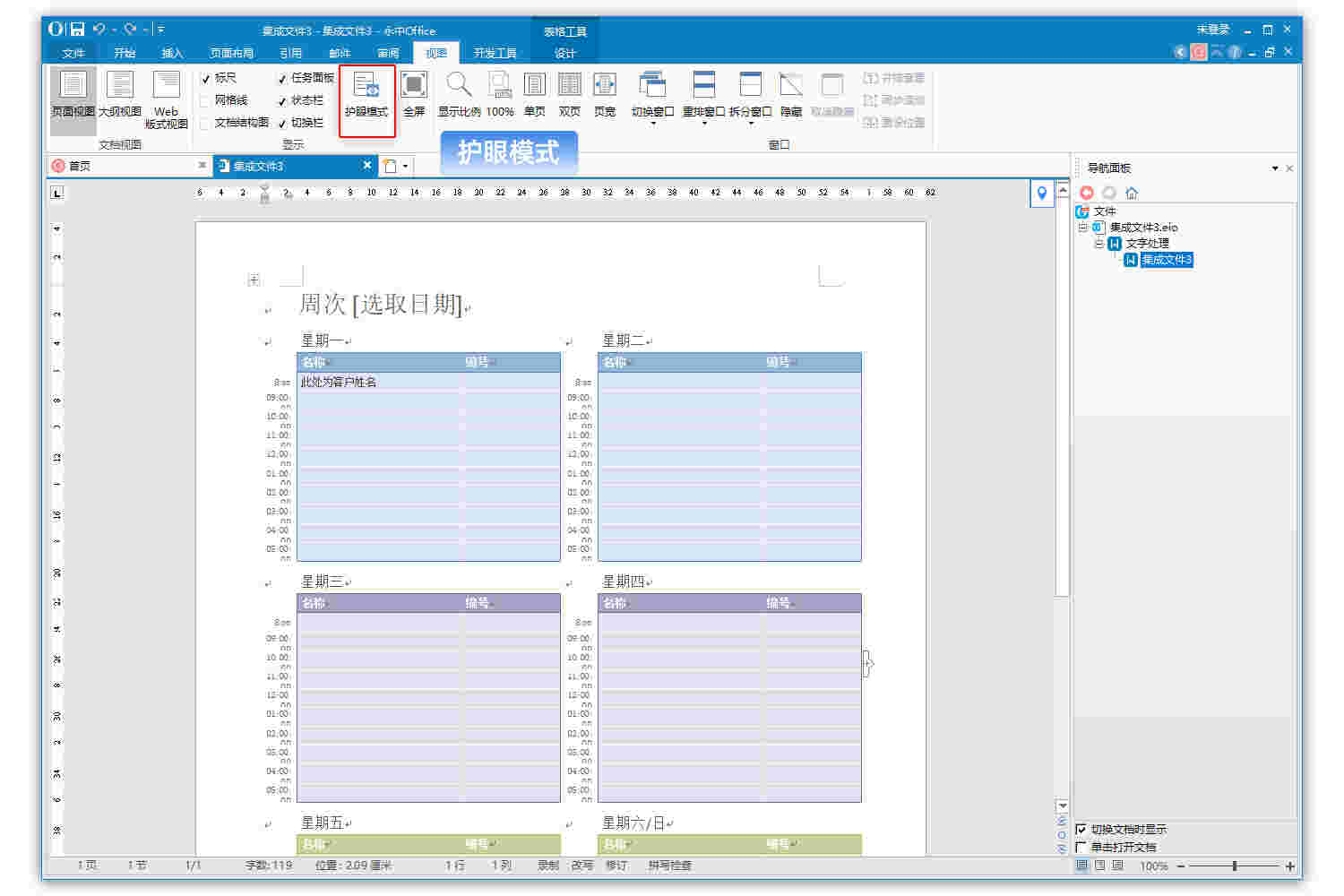This screenshot has width=1344, height=896.
Task: Apply 页宽 page width zoom
Action: (x=605, y=94)
